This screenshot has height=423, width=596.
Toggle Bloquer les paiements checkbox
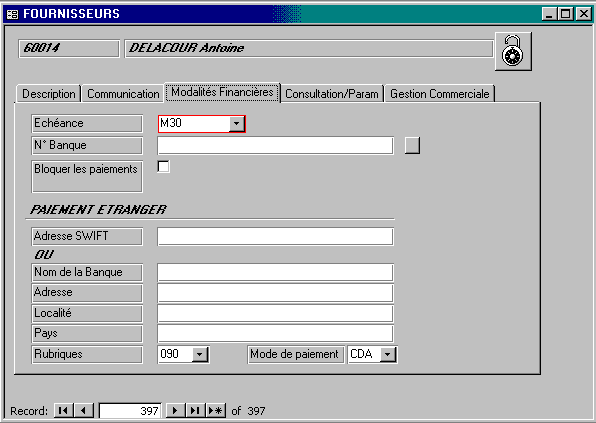[x=163, y=166]
